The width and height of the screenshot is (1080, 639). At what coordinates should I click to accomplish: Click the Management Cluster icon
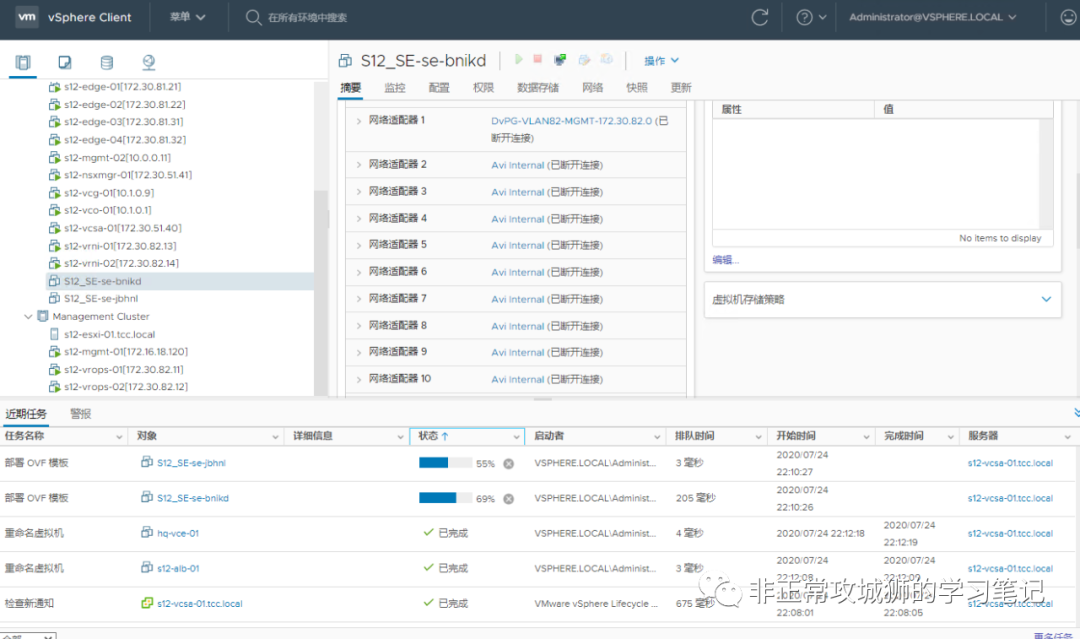pyautogui.click(x=43, y=316)
